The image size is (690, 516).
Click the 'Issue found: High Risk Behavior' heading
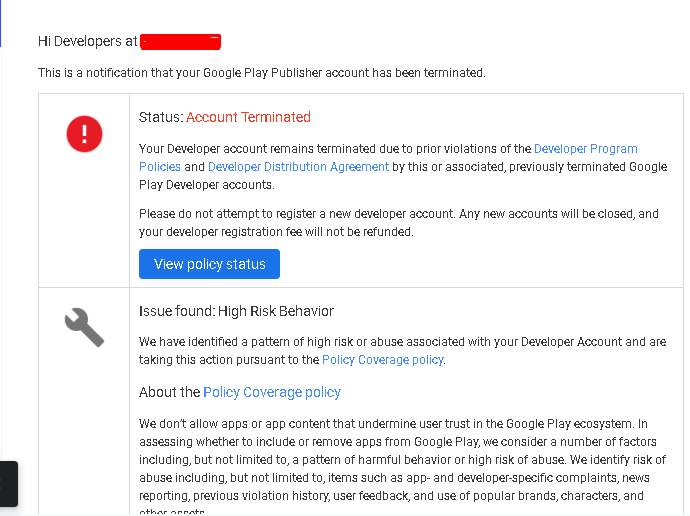click(x=236, y=311)
